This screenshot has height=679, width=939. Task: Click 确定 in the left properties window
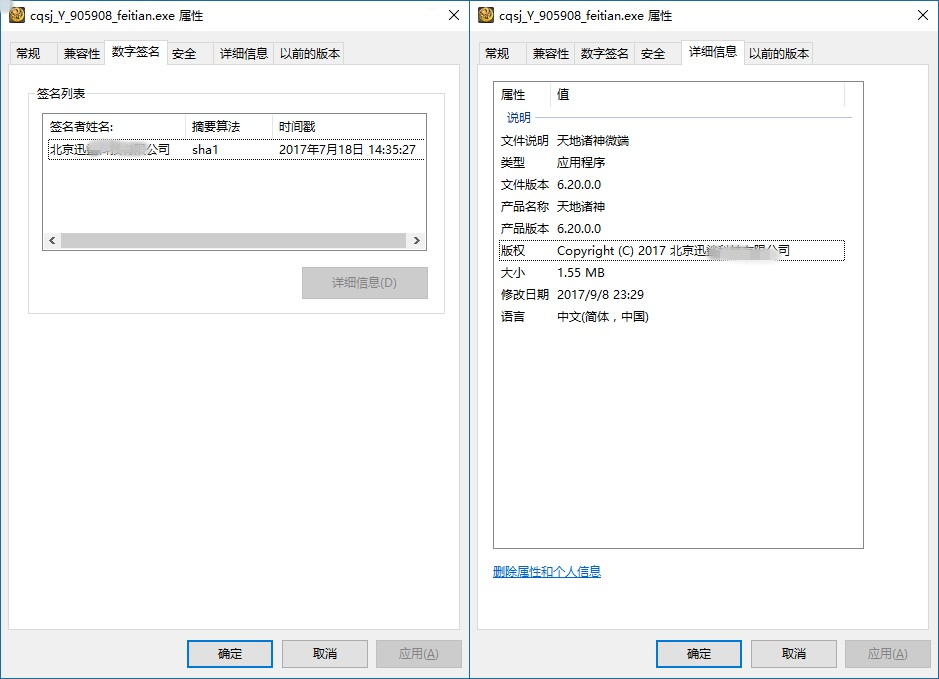(x=229, y=653)
